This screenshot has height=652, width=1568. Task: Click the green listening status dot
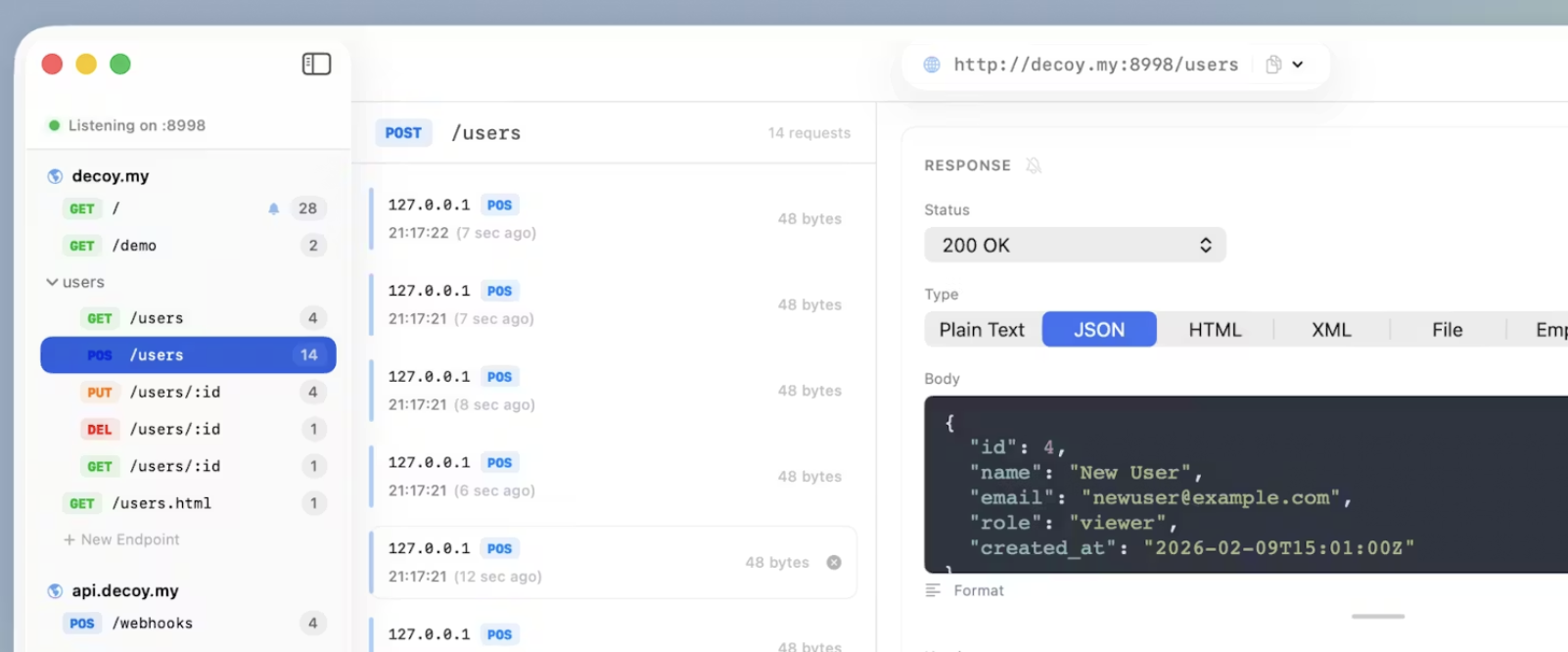(54, 125)
